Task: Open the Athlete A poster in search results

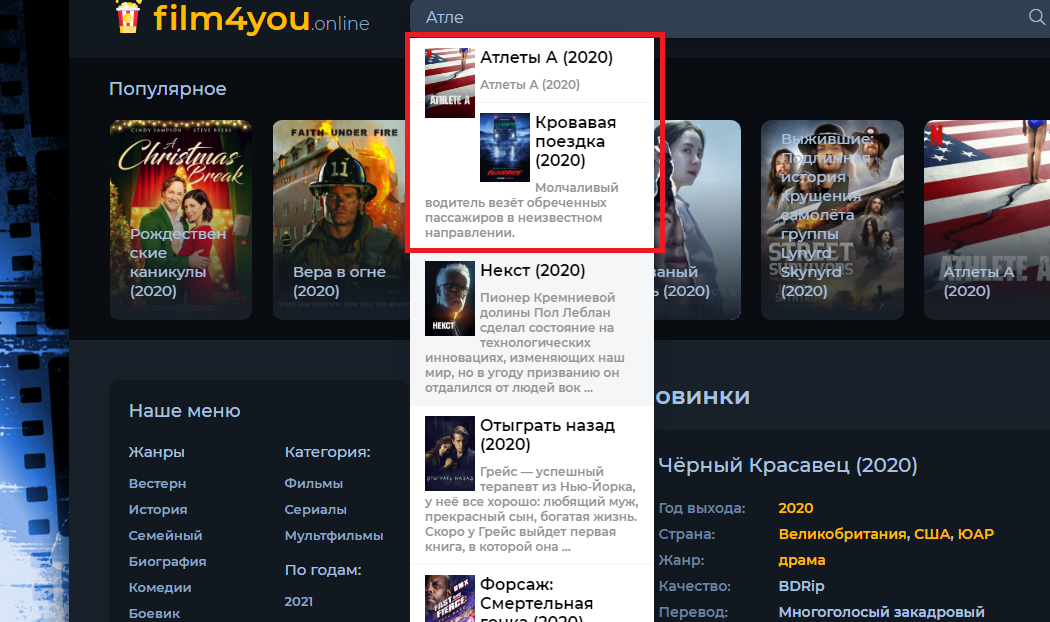Action: [450, 83]
